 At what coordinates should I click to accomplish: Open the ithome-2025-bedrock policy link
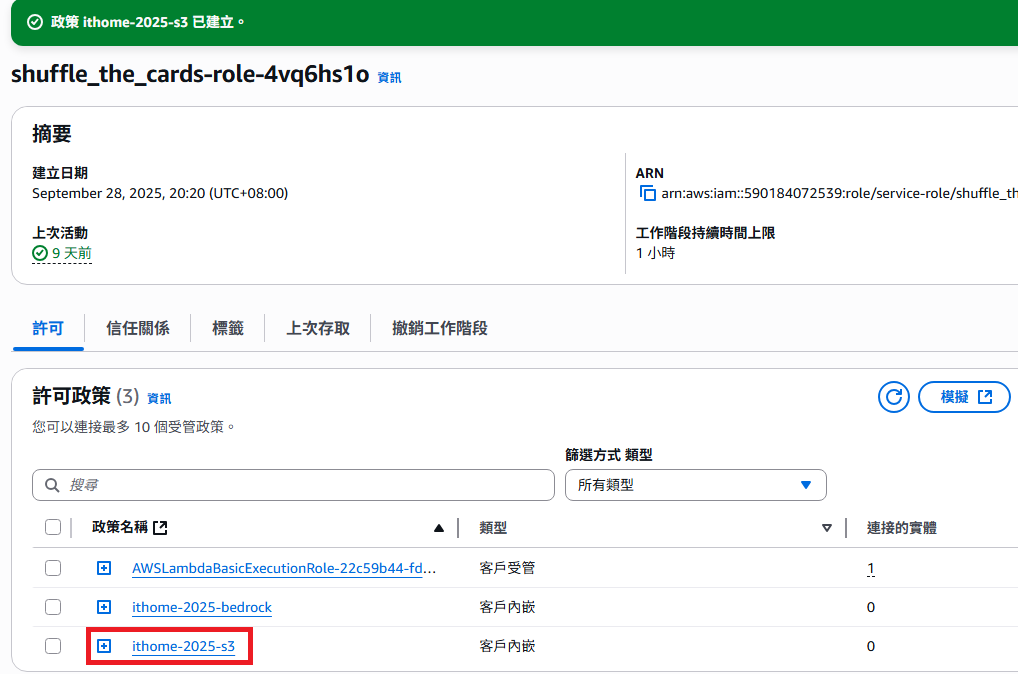(x=202, y=607)
